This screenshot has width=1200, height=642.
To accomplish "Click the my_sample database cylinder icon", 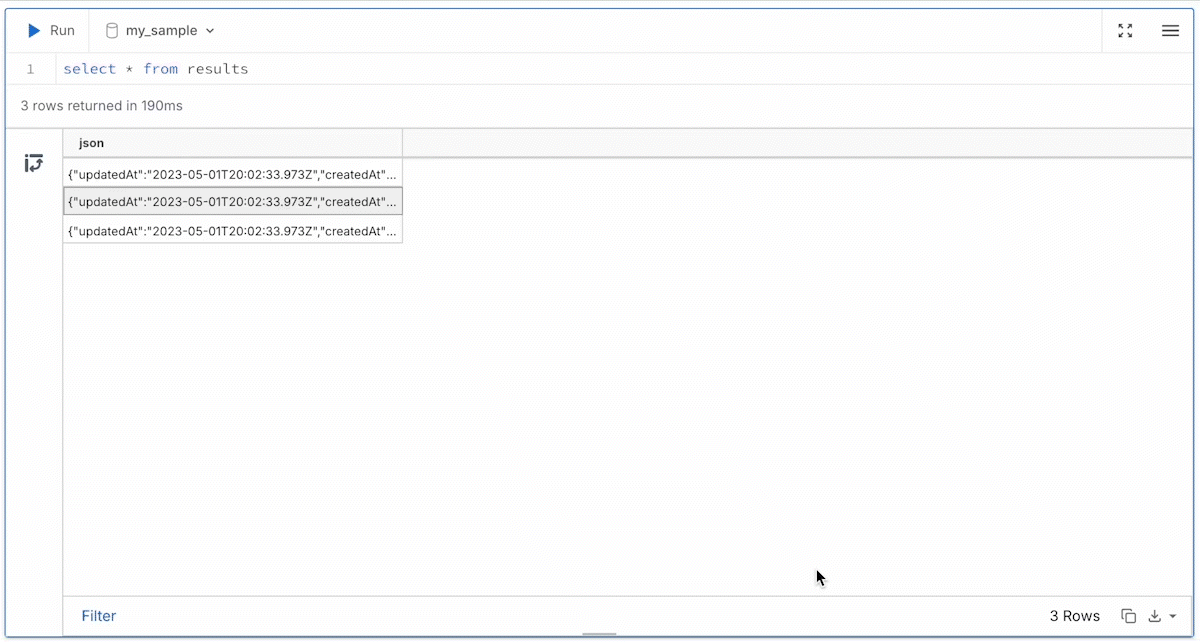I will [112, 31].
